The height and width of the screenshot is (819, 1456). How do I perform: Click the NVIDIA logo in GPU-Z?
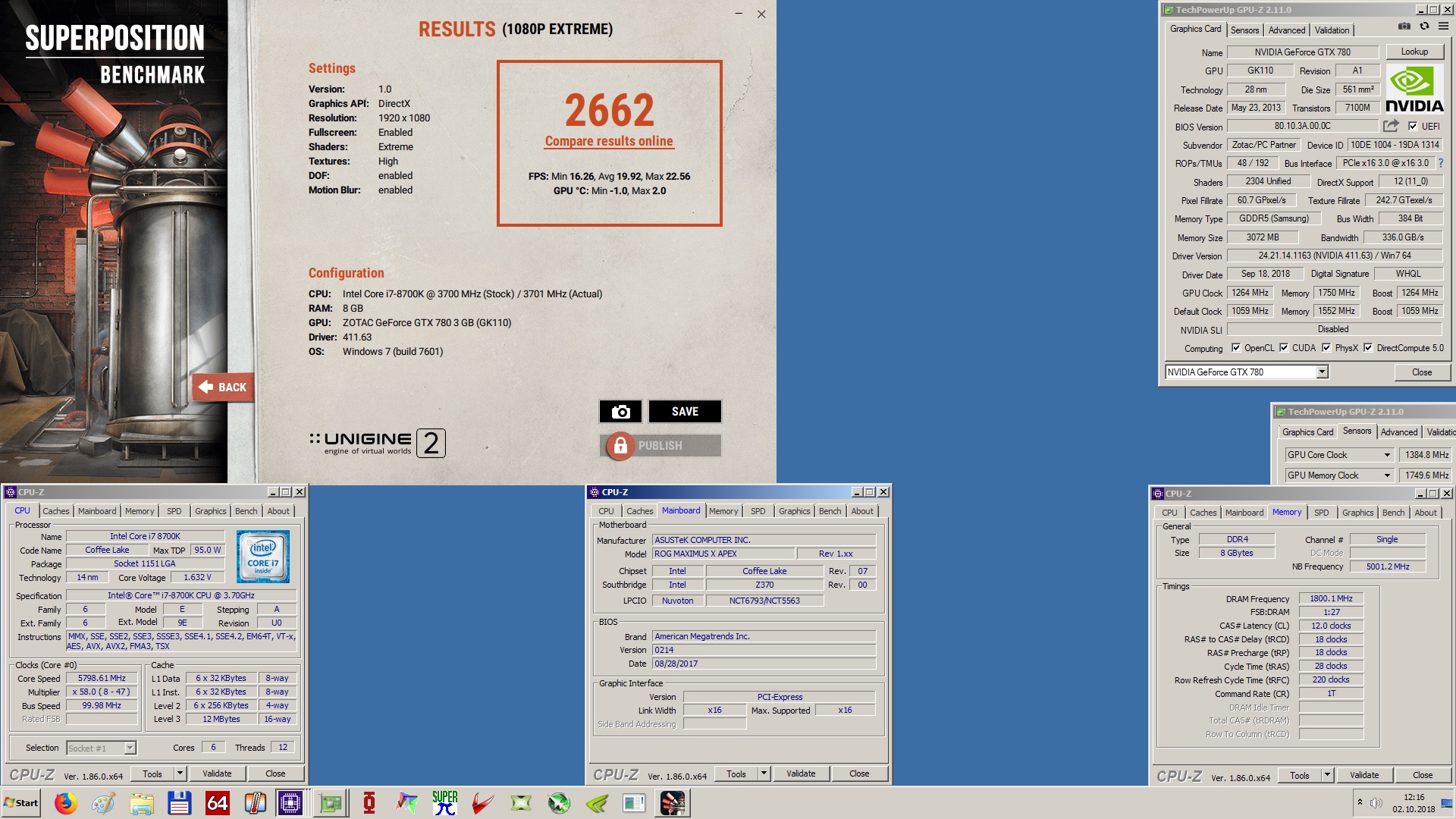(x=1414, y=89)
